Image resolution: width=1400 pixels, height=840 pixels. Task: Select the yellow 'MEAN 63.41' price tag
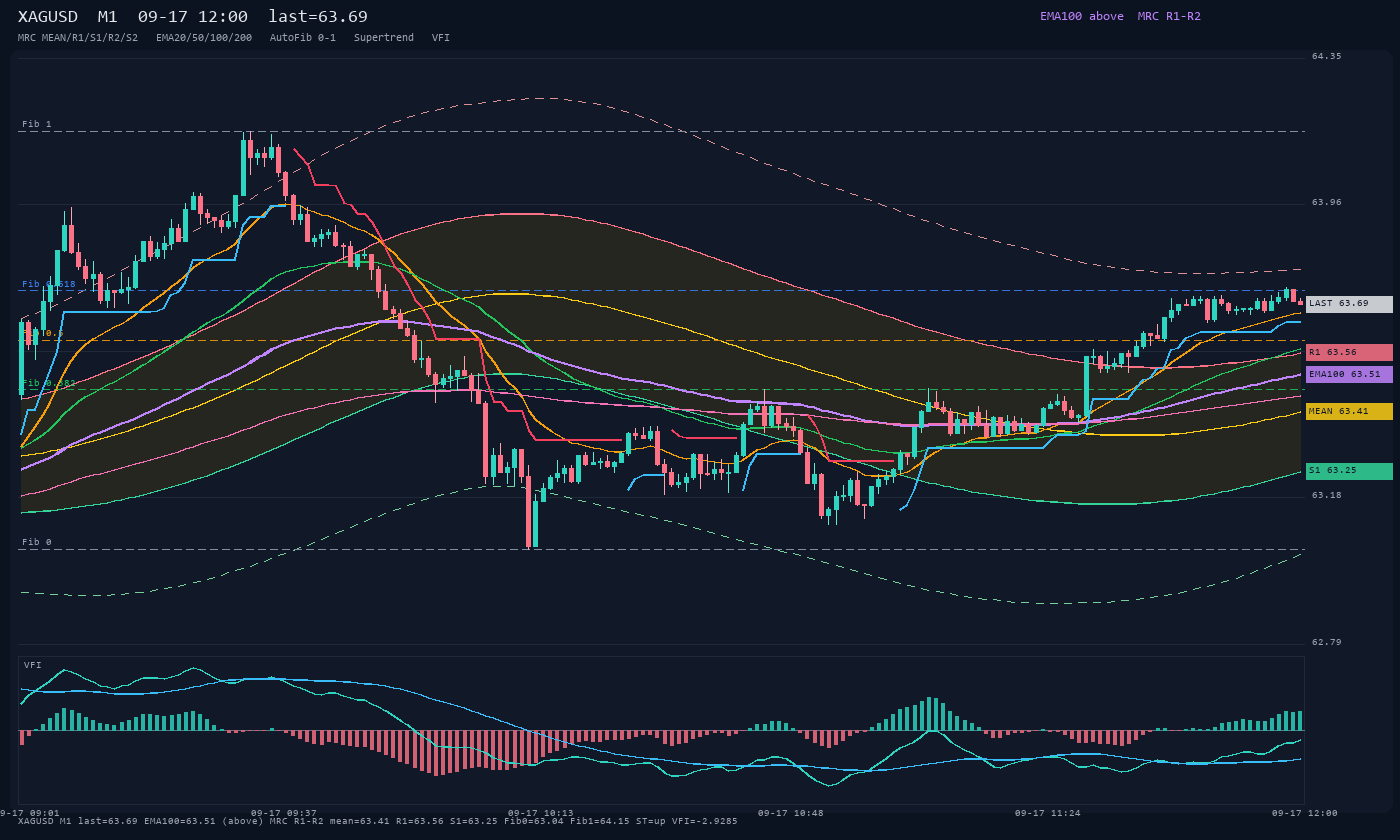(1349, 411)
